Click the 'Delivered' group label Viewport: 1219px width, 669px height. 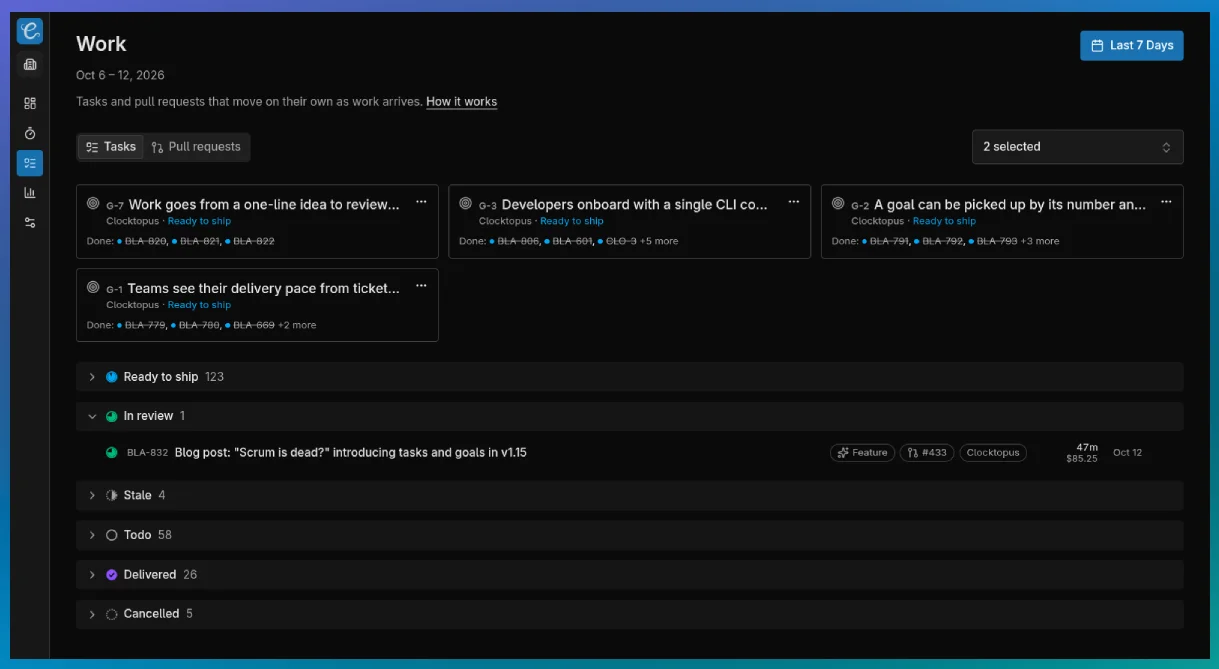[150, 575]
